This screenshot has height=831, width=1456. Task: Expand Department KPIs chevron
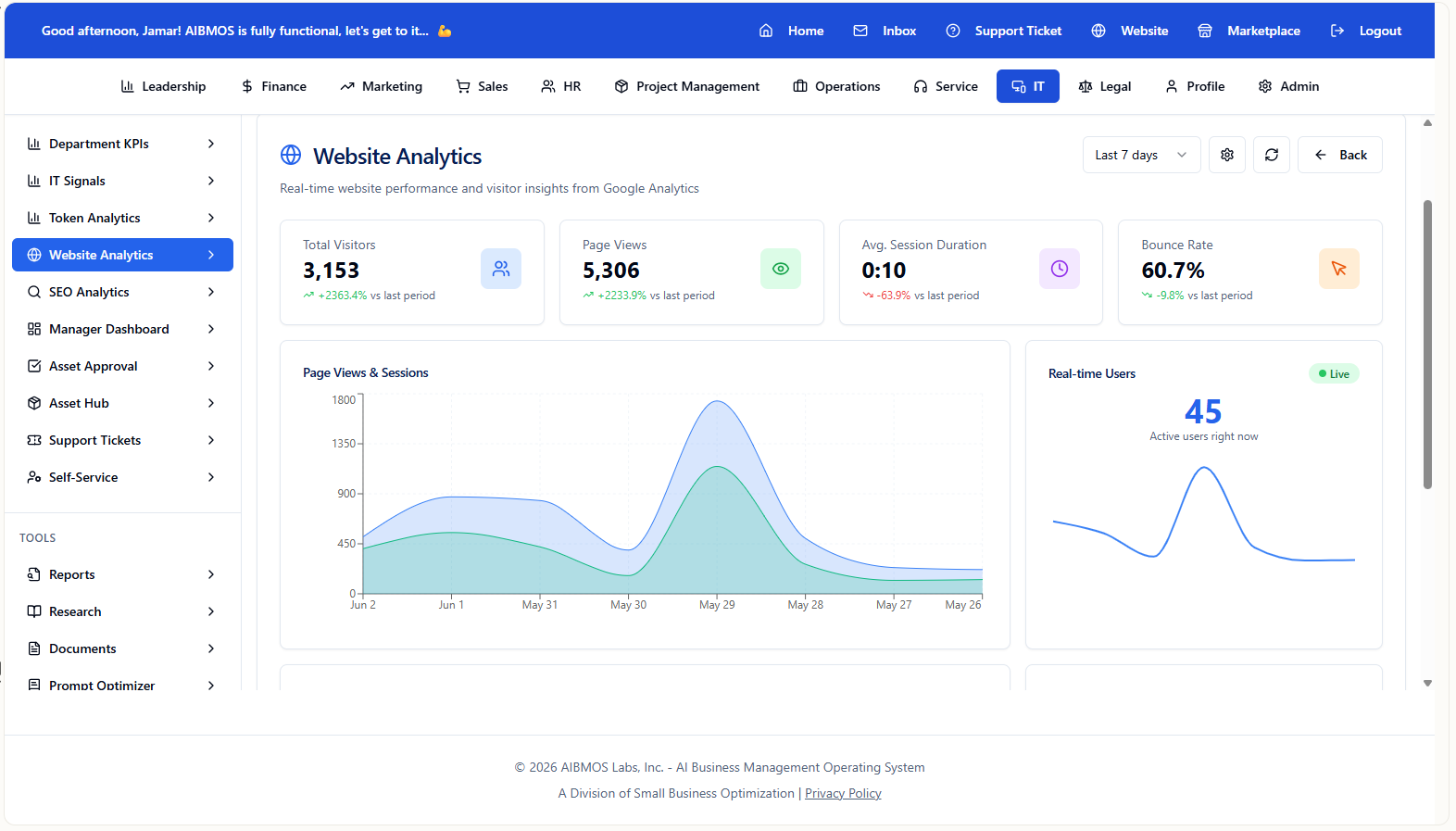tap(211, 144)
